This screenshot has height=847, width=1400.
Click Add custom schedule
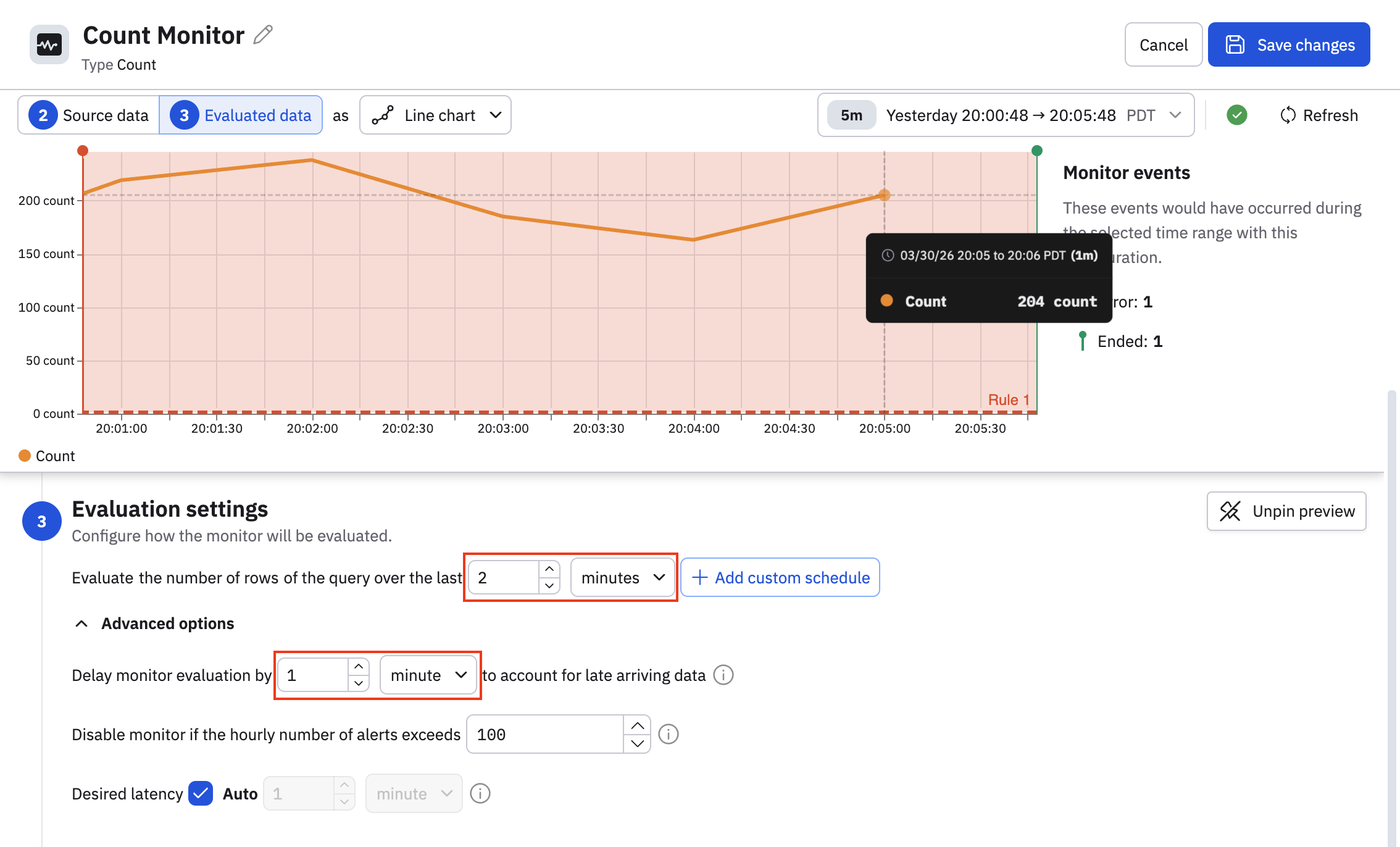pyautogui.click(x=780, y=577)
